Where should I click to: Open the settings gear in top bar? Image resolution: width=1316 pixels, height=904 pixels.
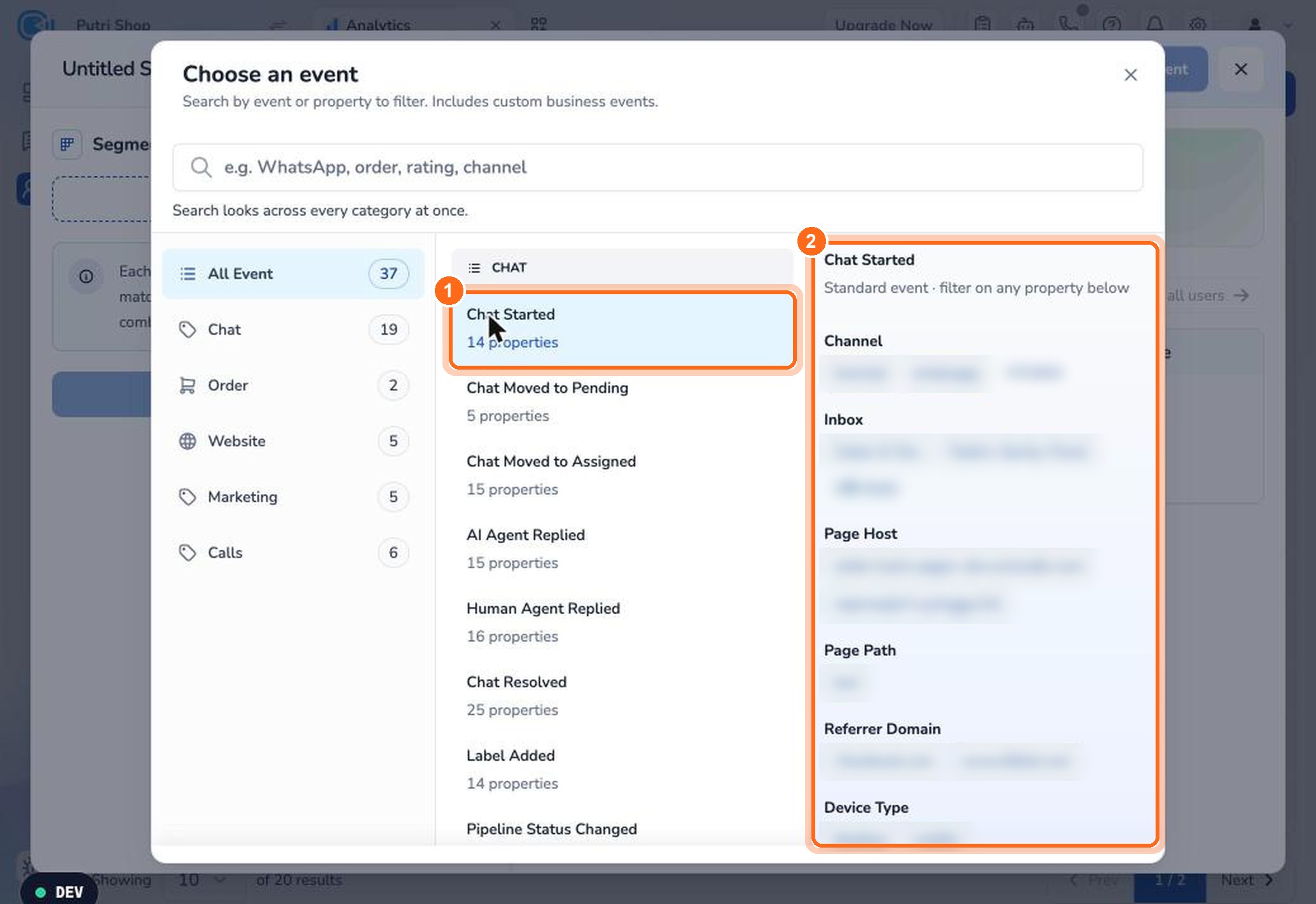pyautogui.click(x=1197, y=25)
